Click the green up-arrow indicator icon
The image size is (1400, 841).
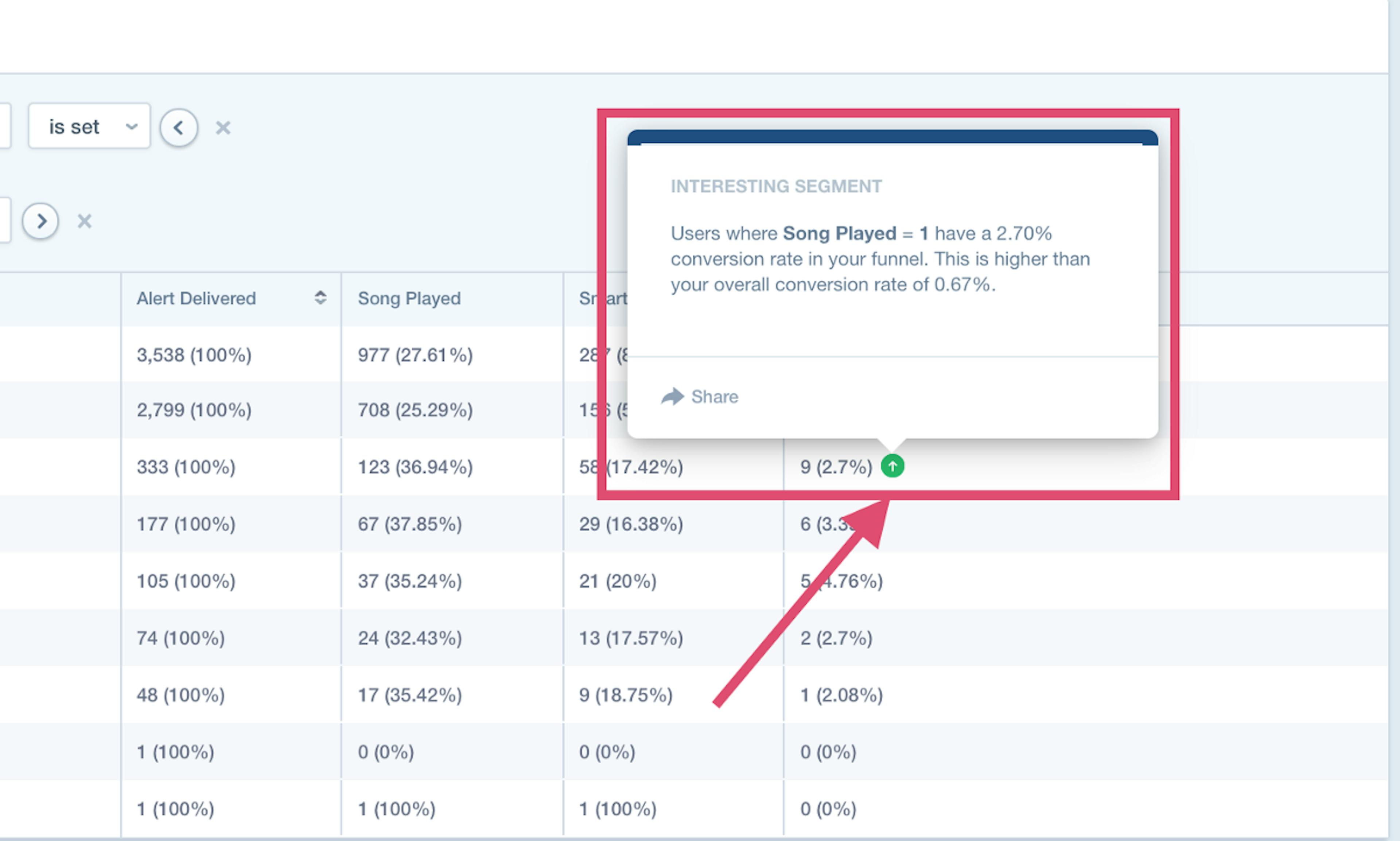[892, 466]
